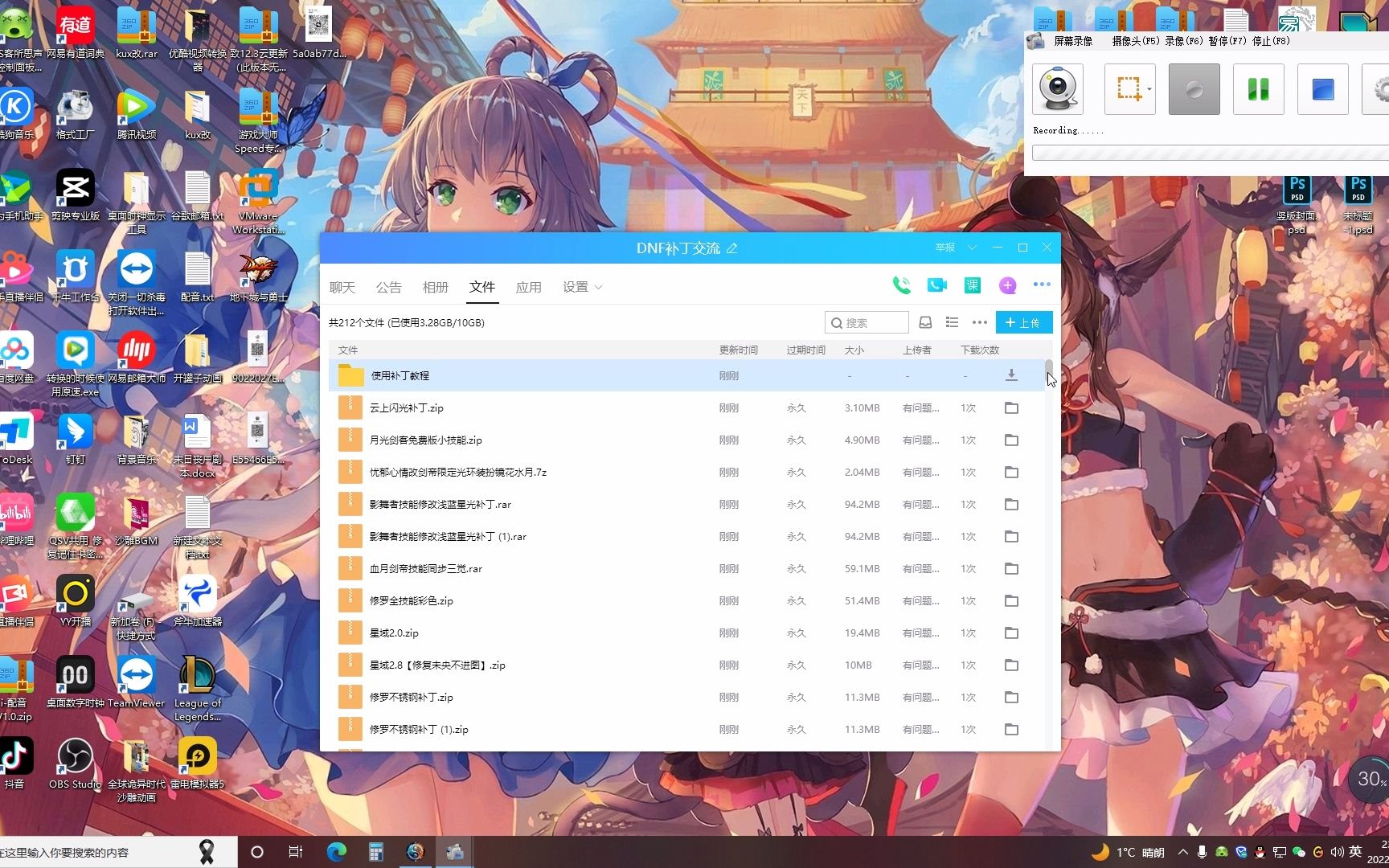Open 地下城与勇士 desktop icon
Image resolution: width=1389 pixels, height=868 pixels.
(258, 277)
